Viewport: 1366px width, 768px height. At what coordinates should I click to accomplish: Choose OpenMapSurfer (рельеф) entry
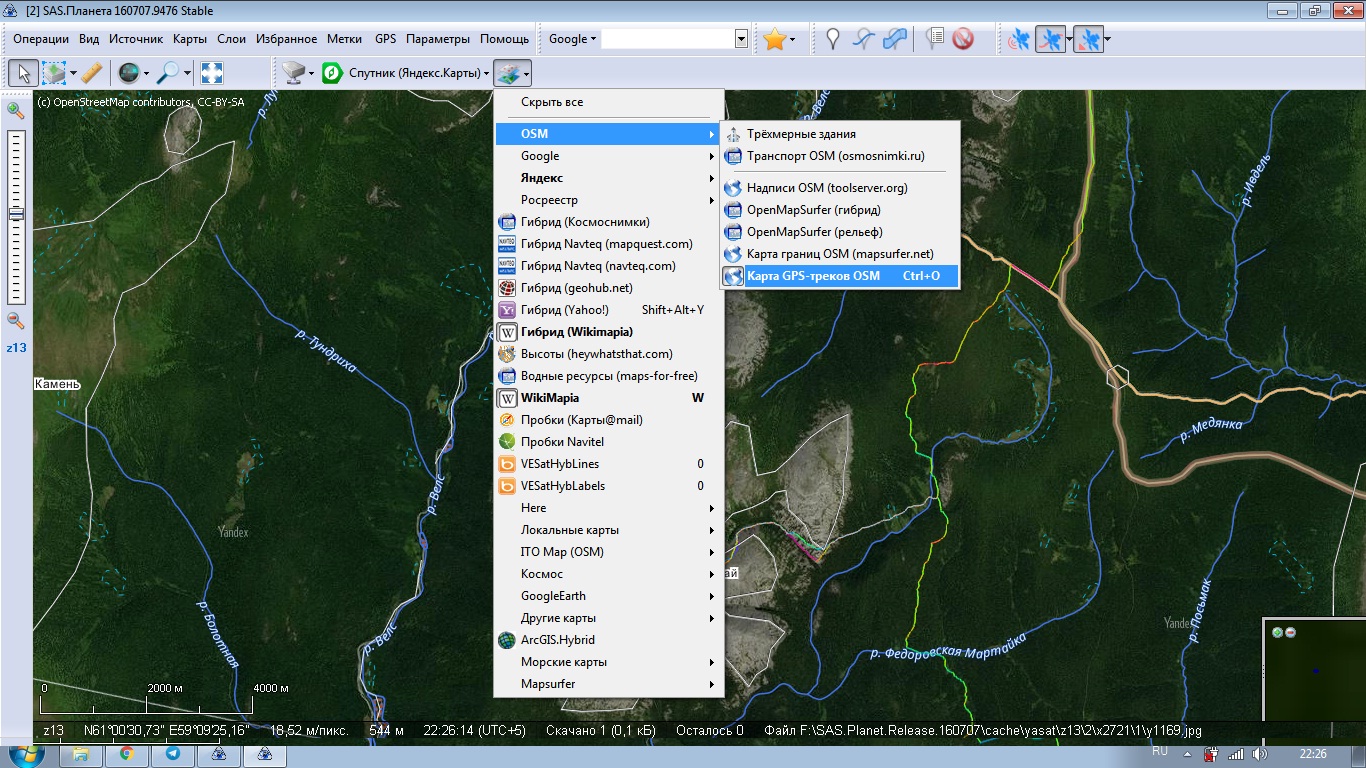[x=840, y=232]
